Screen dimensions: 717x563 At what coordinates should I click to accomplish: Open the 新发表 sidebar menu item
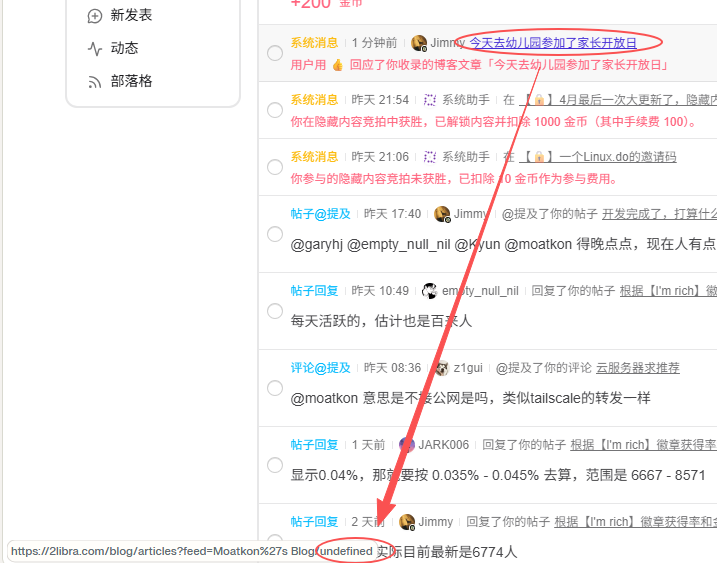click(131, 16)
